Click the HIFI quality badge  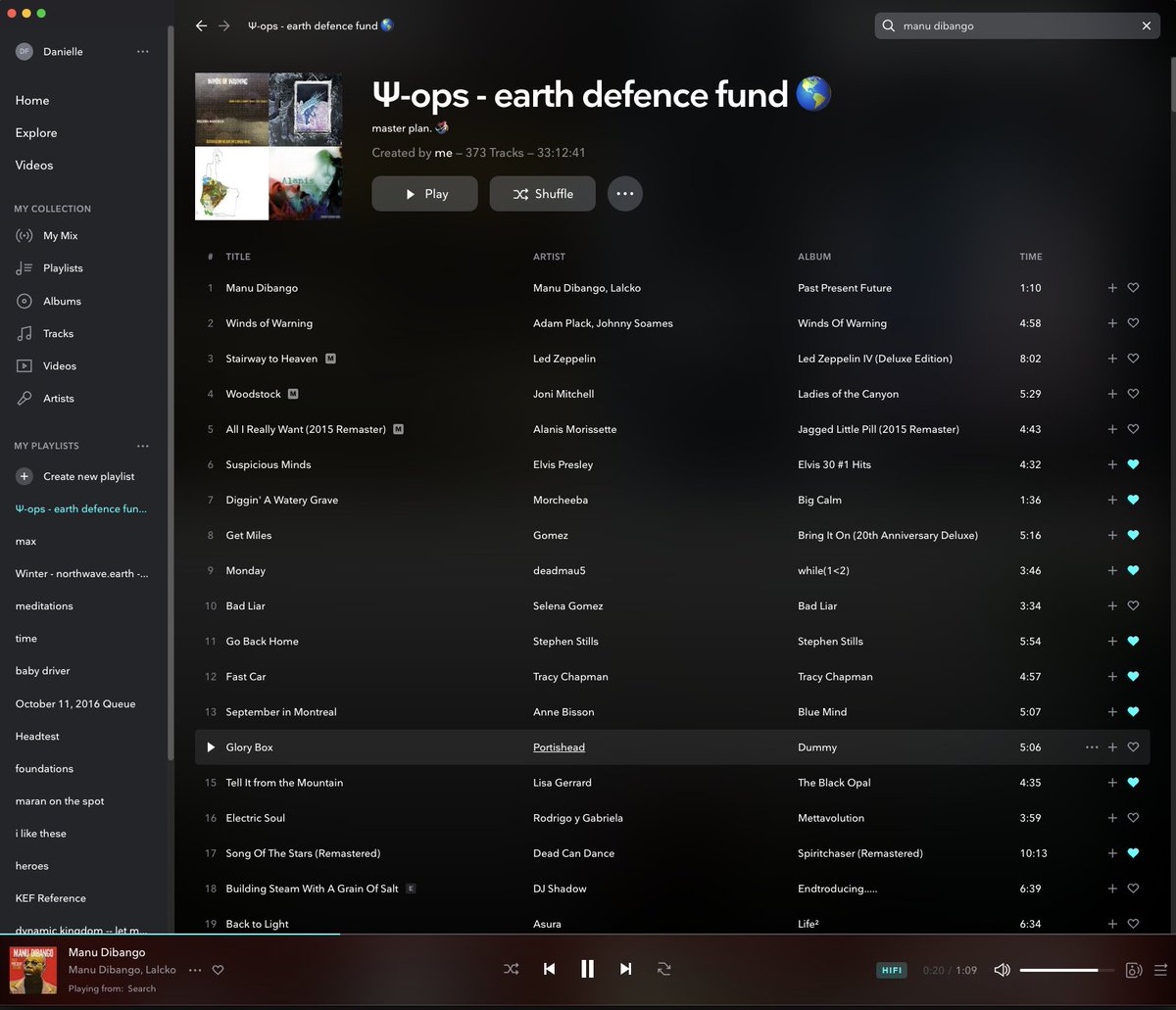coord(892,970)
